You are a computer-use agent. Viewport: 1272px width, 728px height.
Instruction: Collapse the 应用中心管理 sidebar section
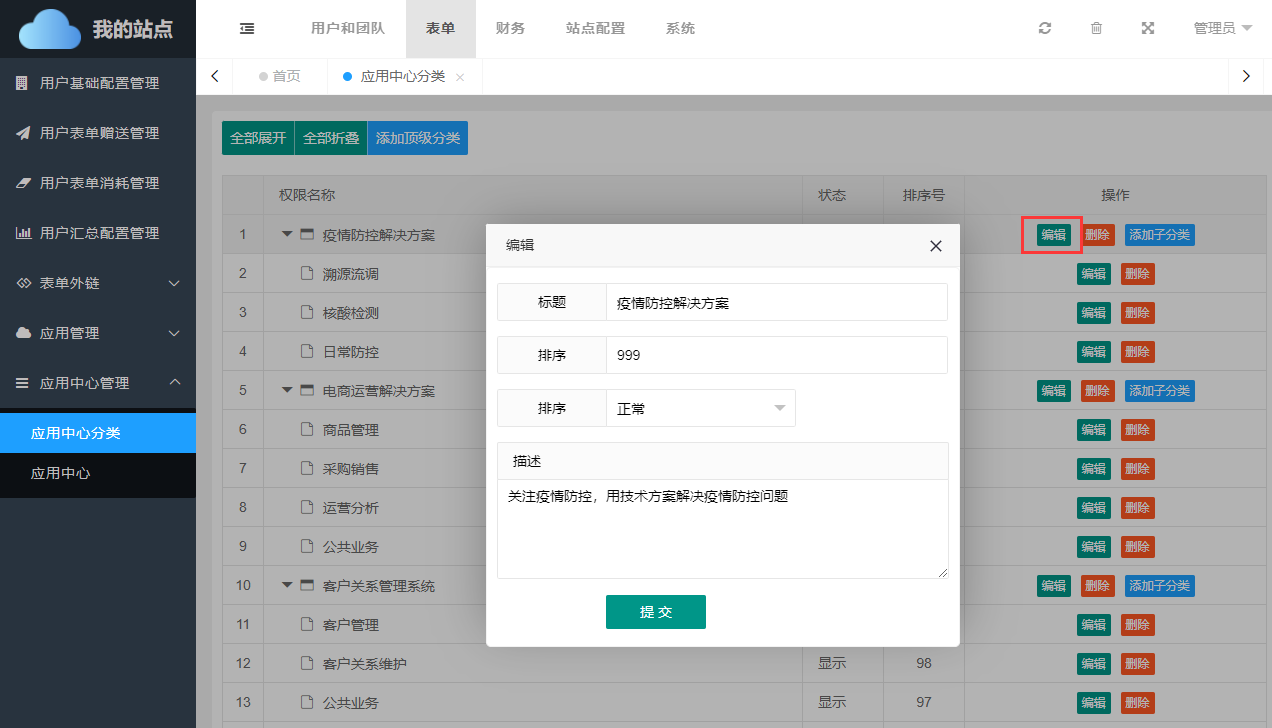(98, 383)
